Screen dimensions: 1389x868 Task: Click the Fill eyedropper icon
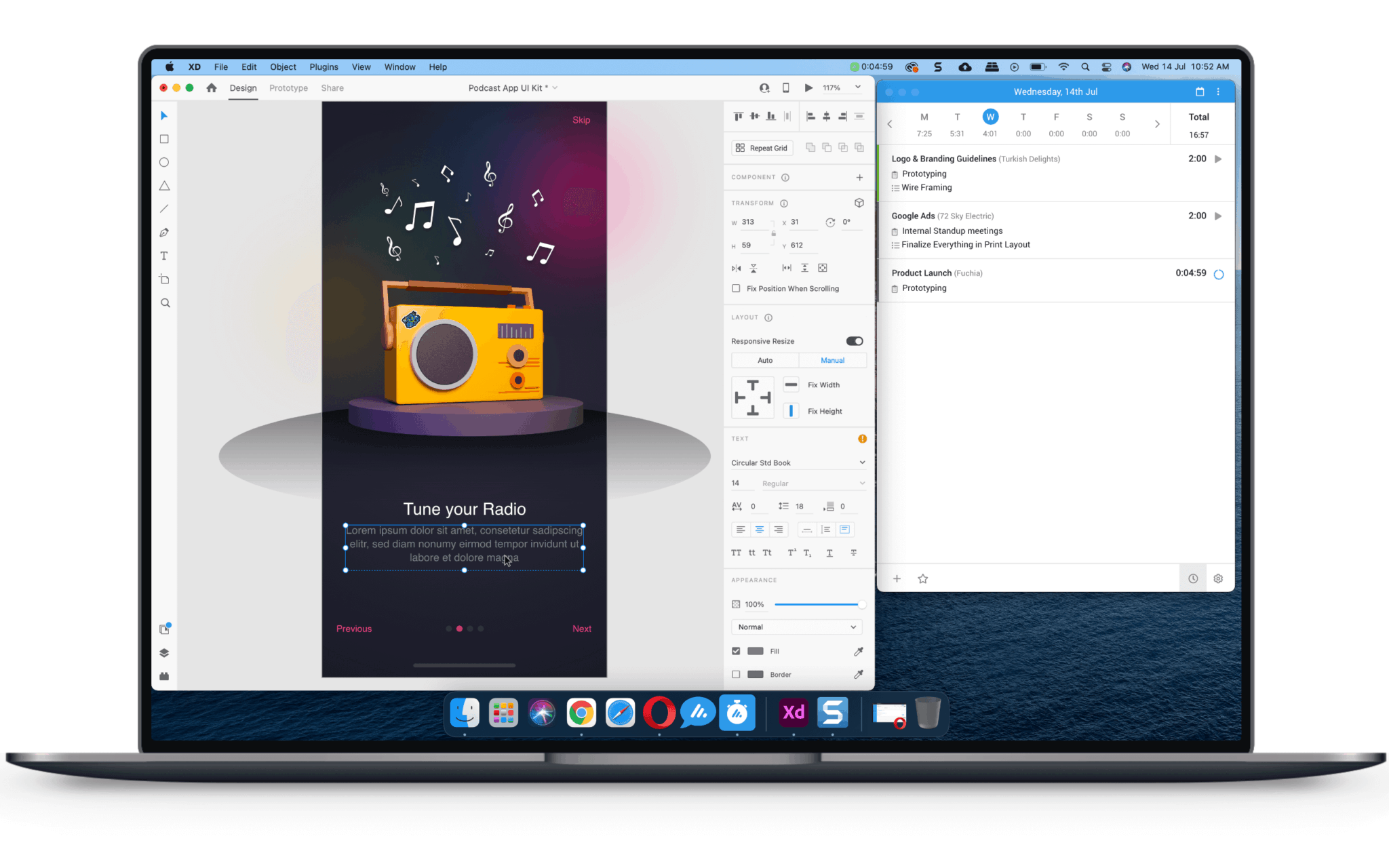pyautogui.click(x=858, y=651)
